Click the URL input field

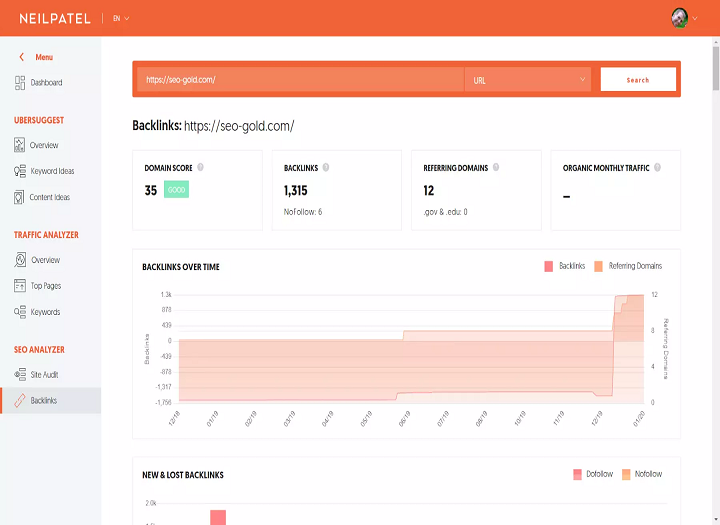pyautogui.click(x=300, y=79)
